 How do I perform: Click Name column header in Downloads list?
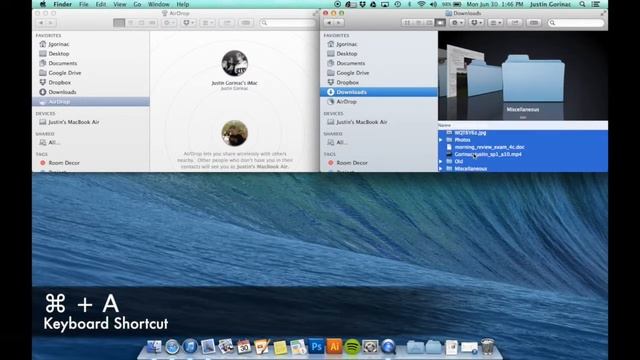523,125
